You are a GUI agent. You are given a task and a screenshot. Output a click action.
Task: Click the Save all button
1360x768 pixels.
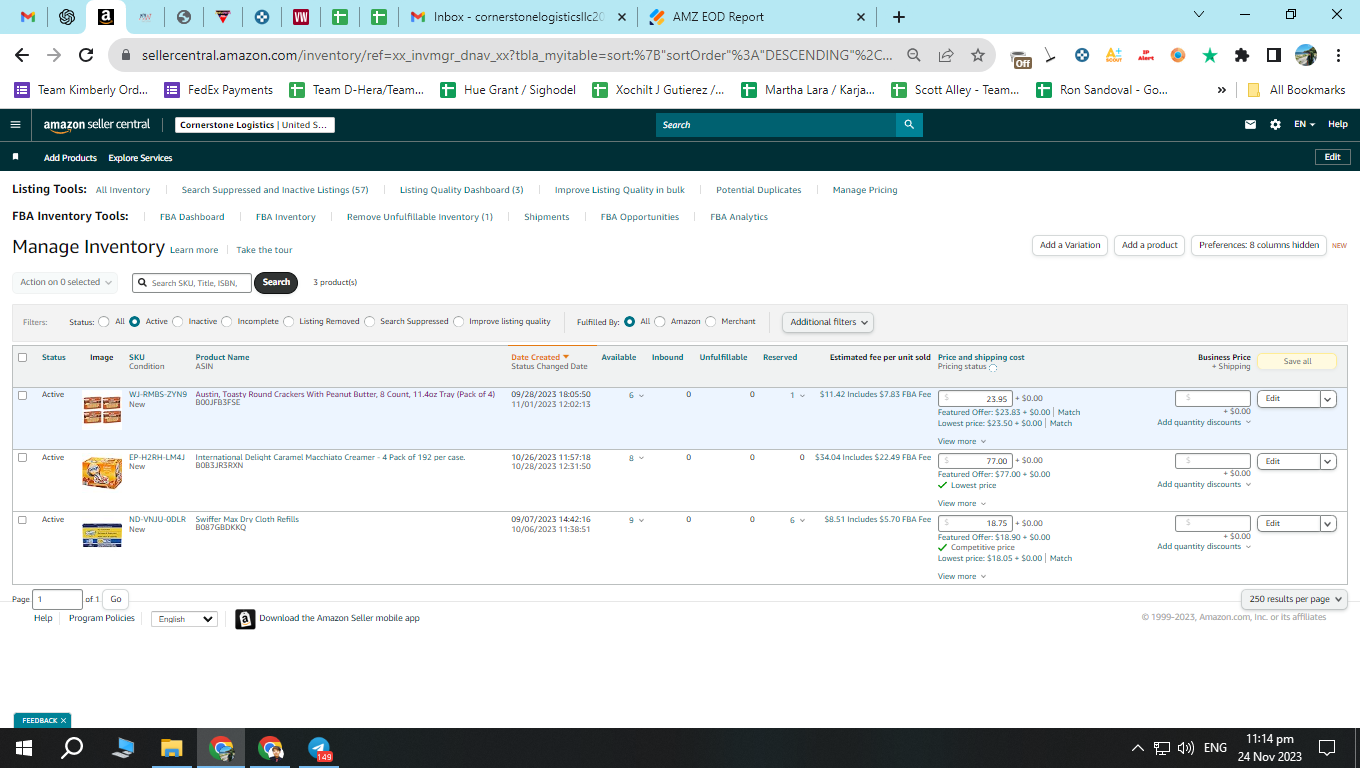point(1297,361)
